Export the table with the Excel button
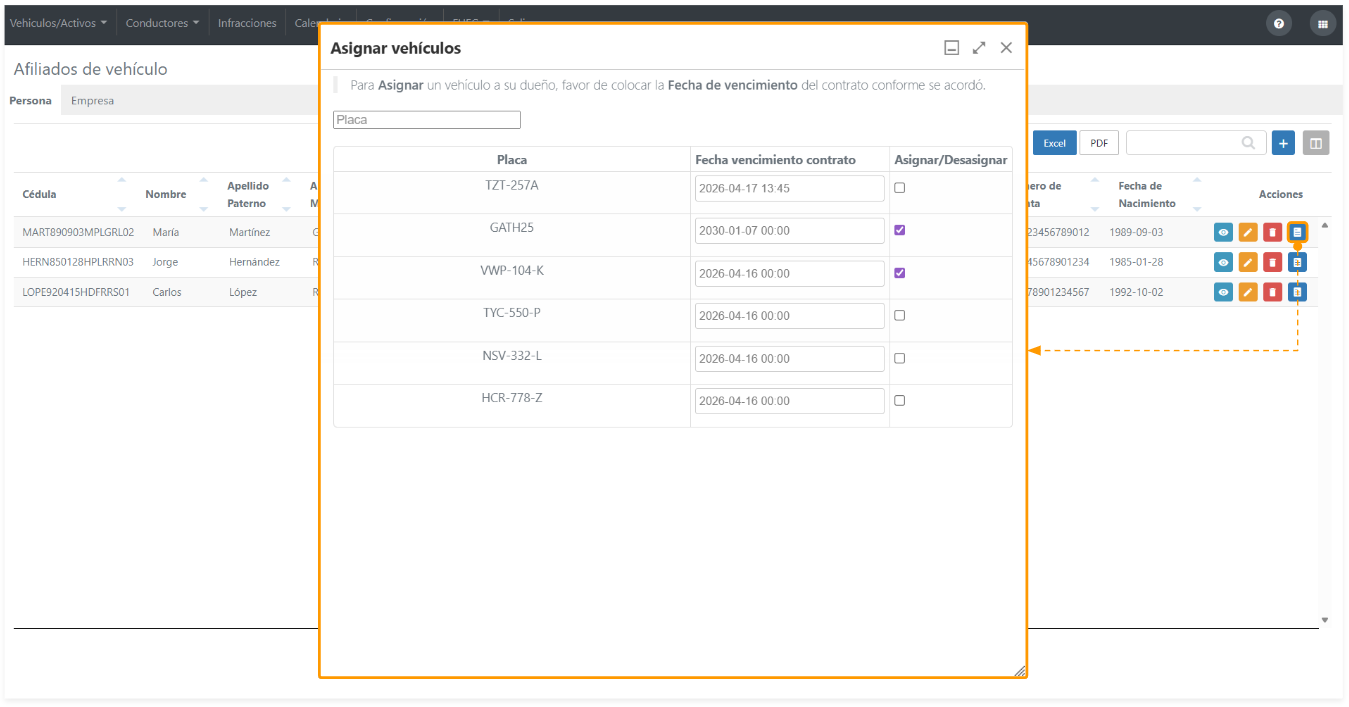Viewport: 1349px width, 707px height. point(1054,143)
